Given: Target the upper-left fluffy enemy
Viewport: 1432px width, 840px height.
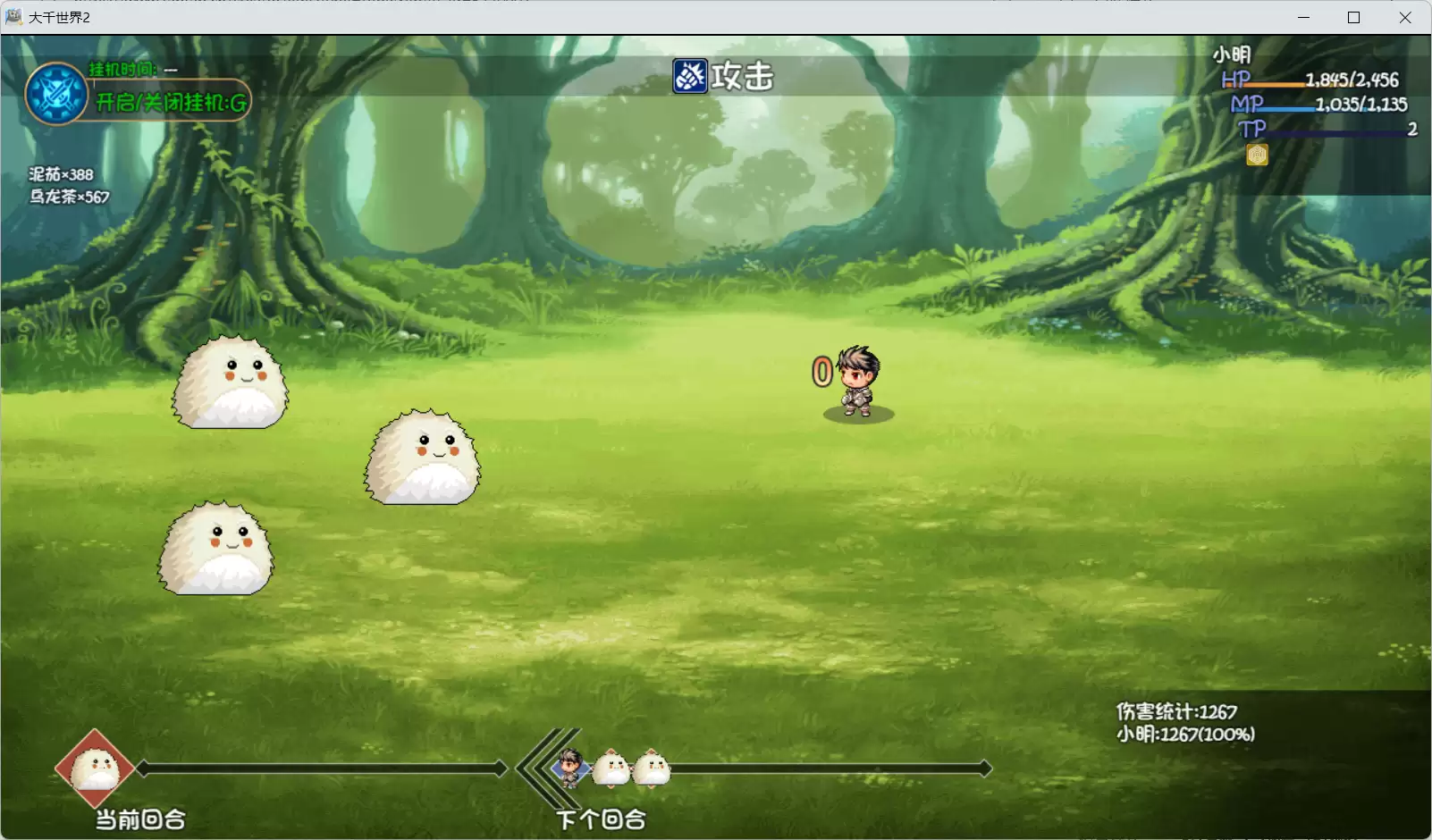Looking at the screenshot, I should (231, 382).
